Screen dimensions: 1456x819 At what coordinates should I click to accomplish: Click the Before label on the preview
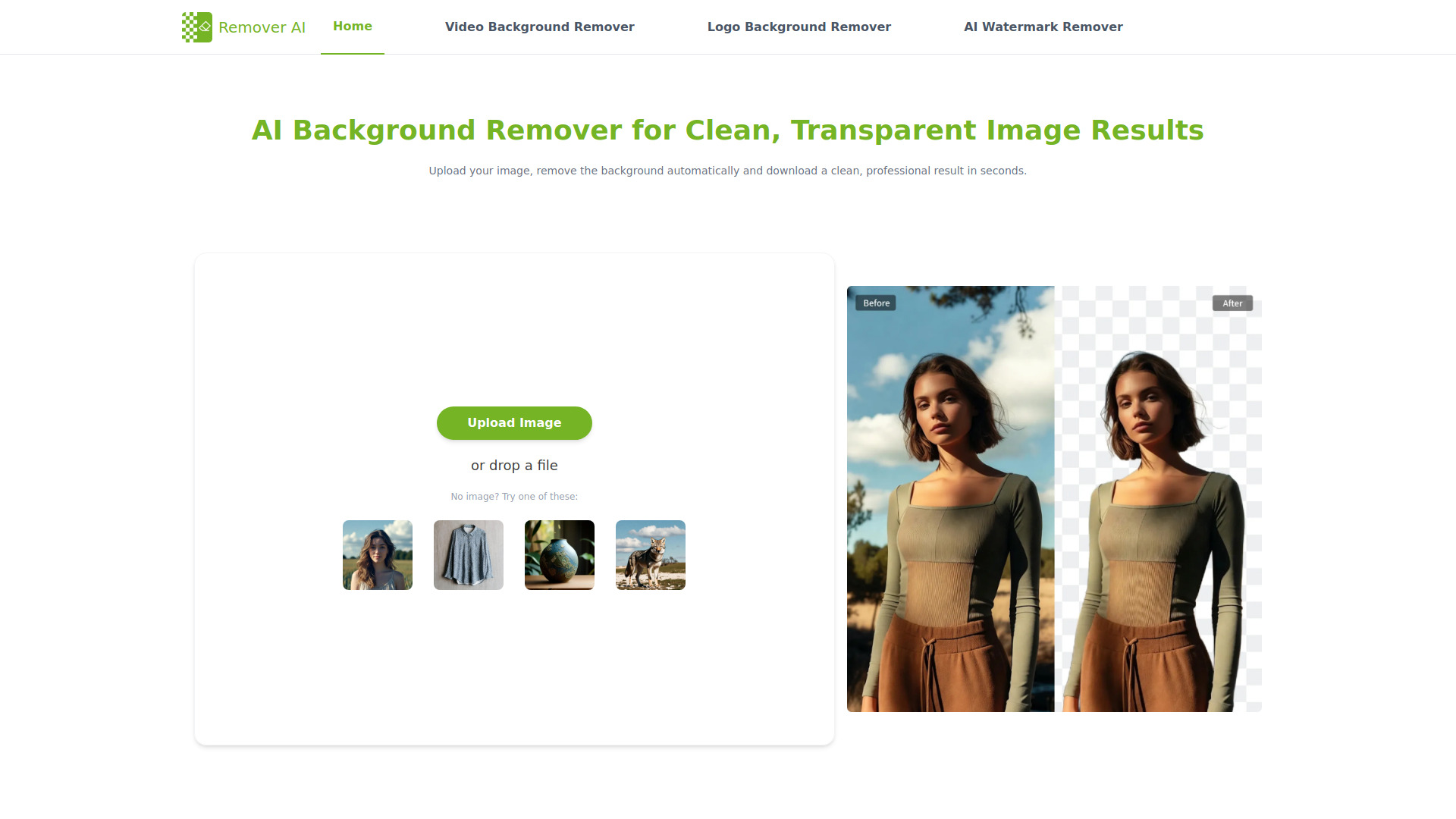[876, 303]
